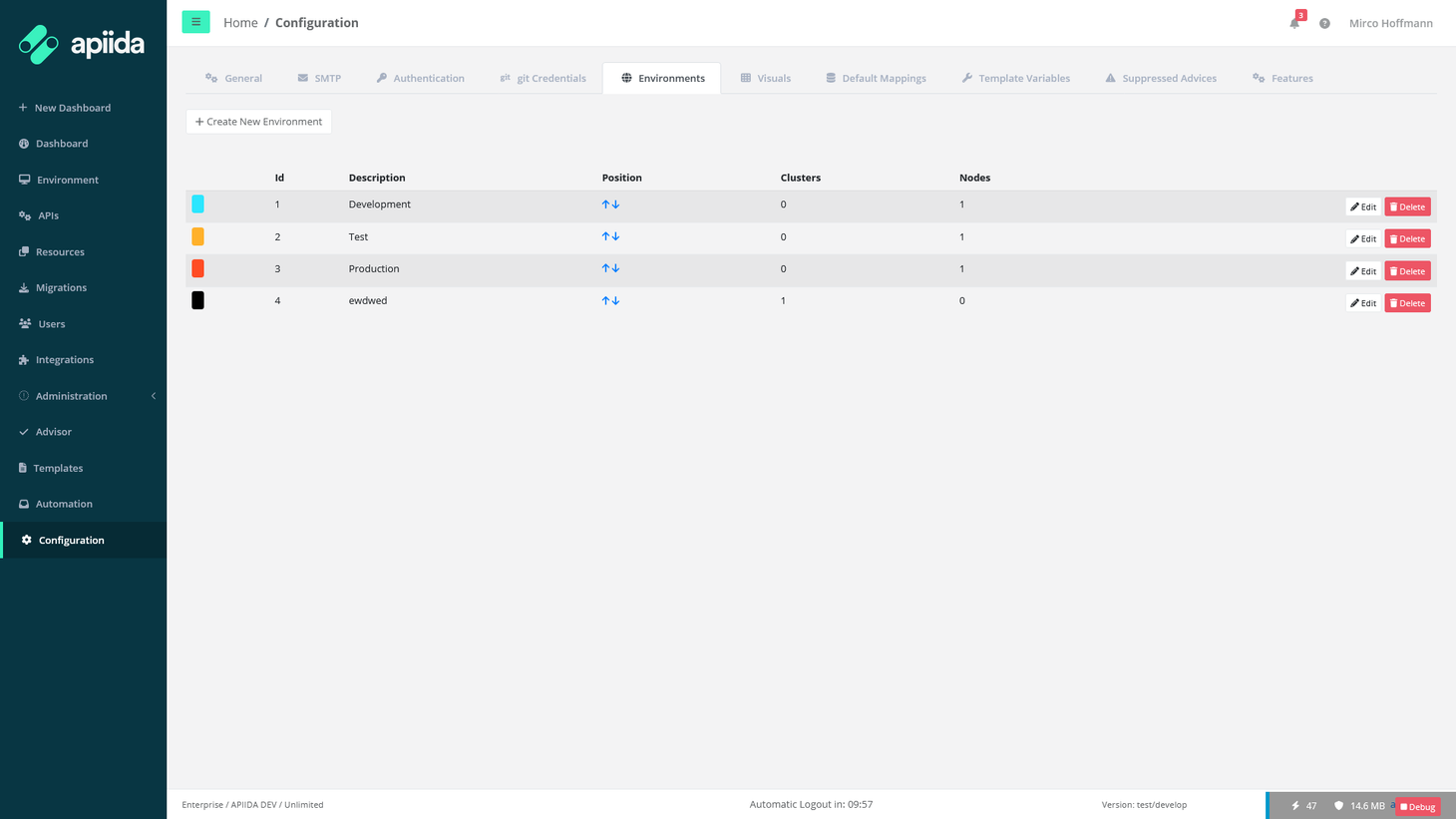
Task: Open the Debug panel in the status bar
Action: pyautogui.click(x=1417, y=806)
